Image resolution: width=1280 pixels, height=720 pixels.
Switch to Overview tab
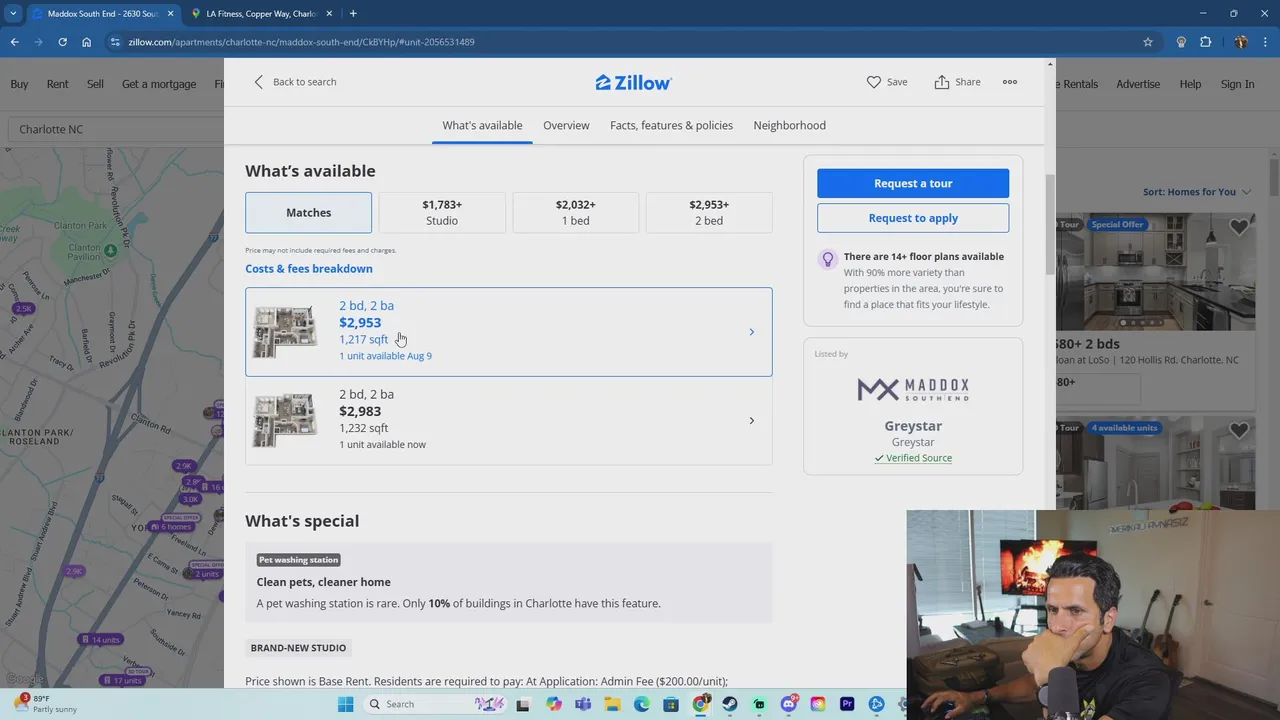[566, 125]
